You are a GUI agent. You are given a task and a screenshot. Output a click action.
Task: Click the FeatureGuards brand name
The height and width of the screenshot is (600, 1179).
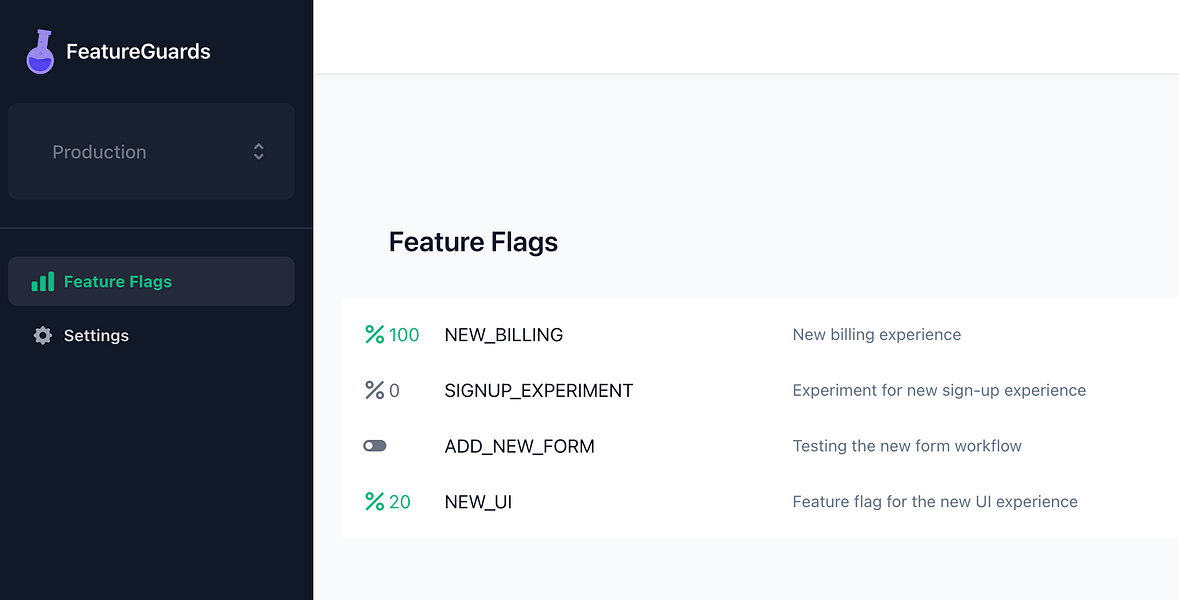pyautogui.click(x=138, y=51)
